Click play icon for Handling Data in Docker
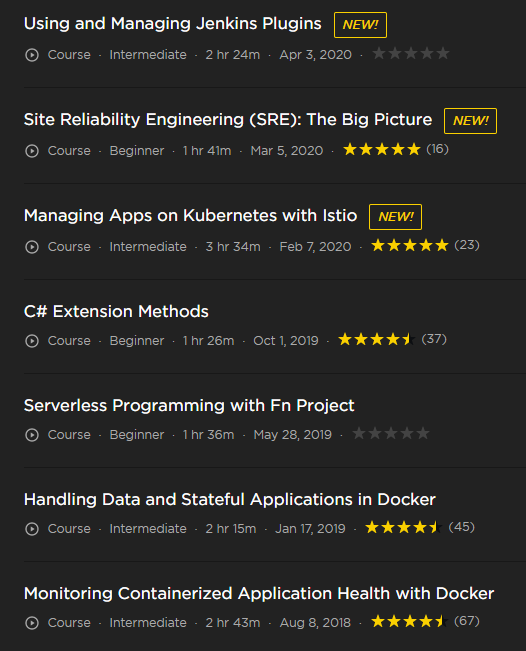This screenshot has height=651, width=526. pyautogui.click(x=32, y=529)
